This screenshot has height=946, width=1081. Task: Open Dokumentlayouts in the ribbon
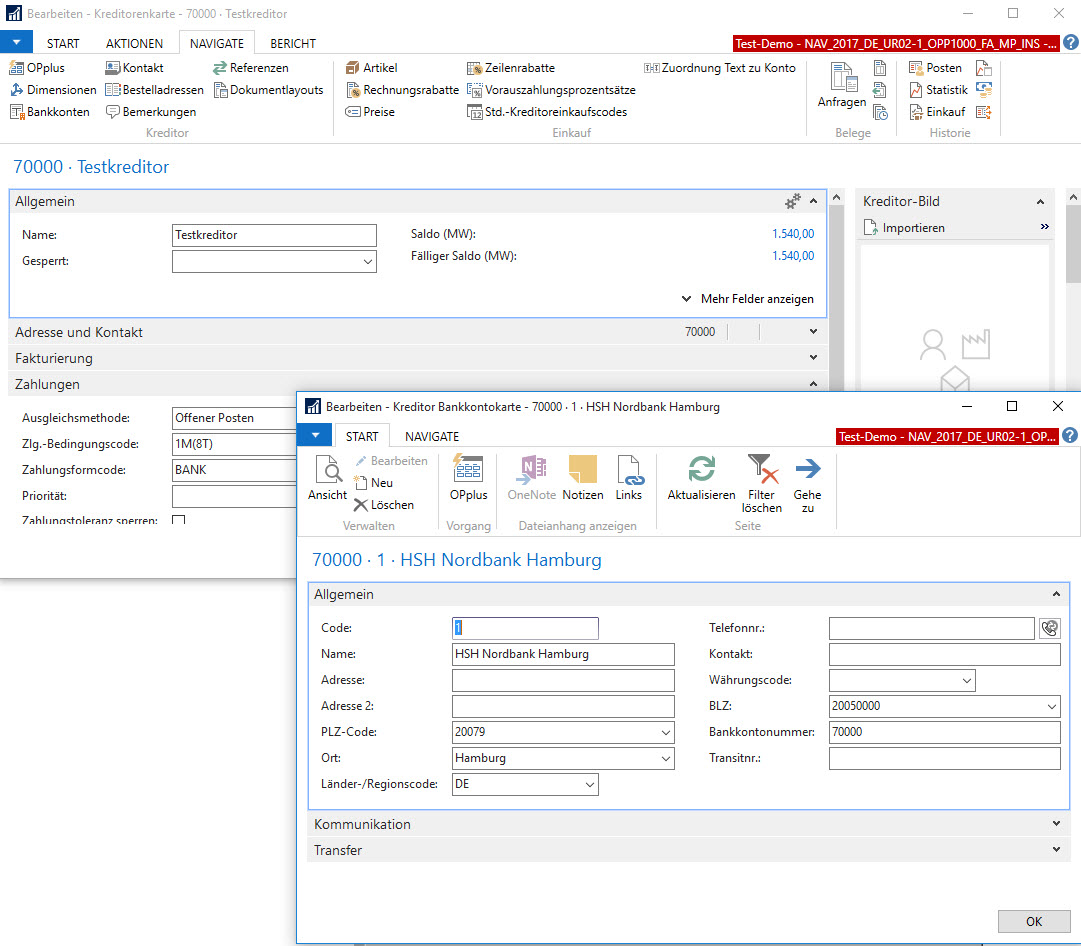pos(268,90)
